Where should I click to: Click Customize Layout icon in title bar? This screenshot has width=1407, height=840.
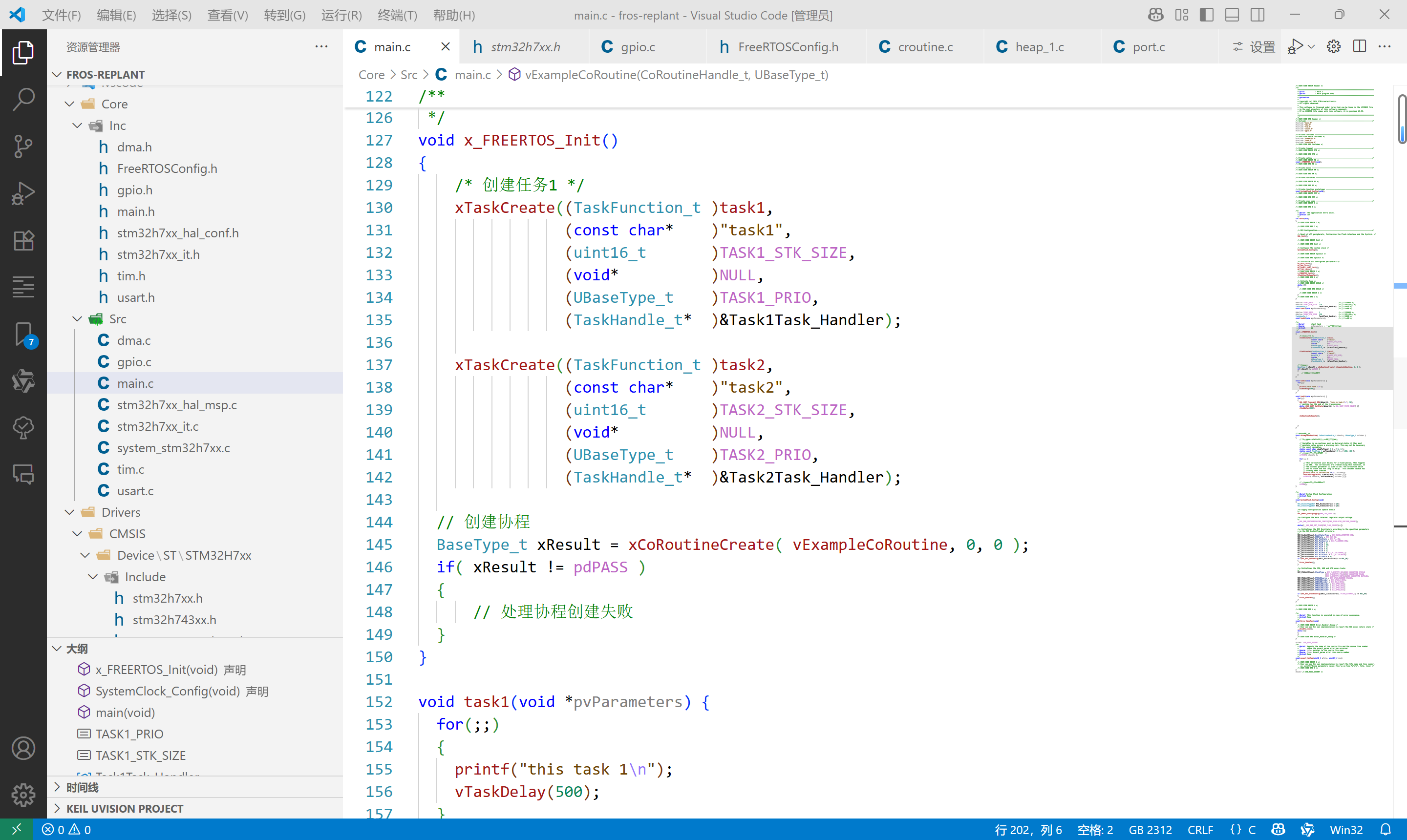pyautogui.click(x=1182, y=15)
